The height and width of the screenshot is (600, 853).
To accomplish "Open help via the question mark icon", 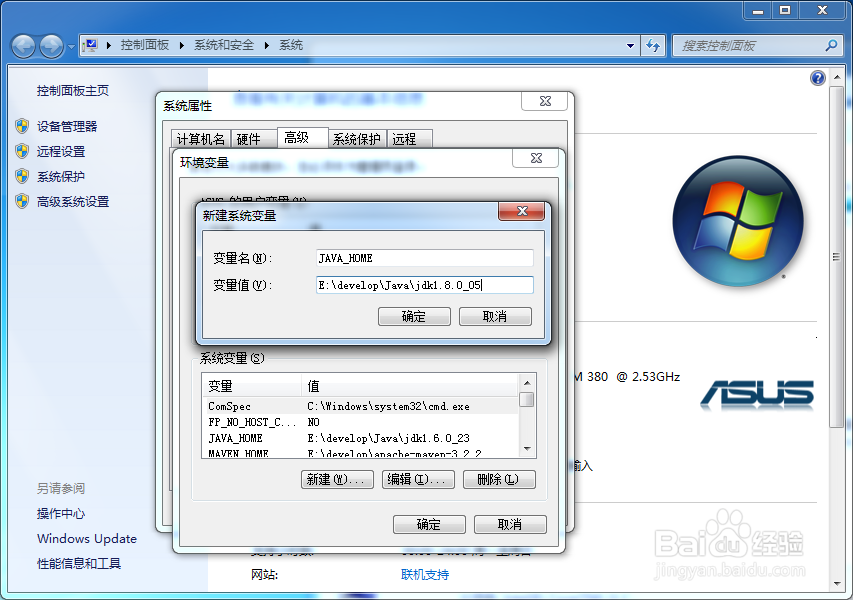I will pyautogui.click(x=817, y=77).
